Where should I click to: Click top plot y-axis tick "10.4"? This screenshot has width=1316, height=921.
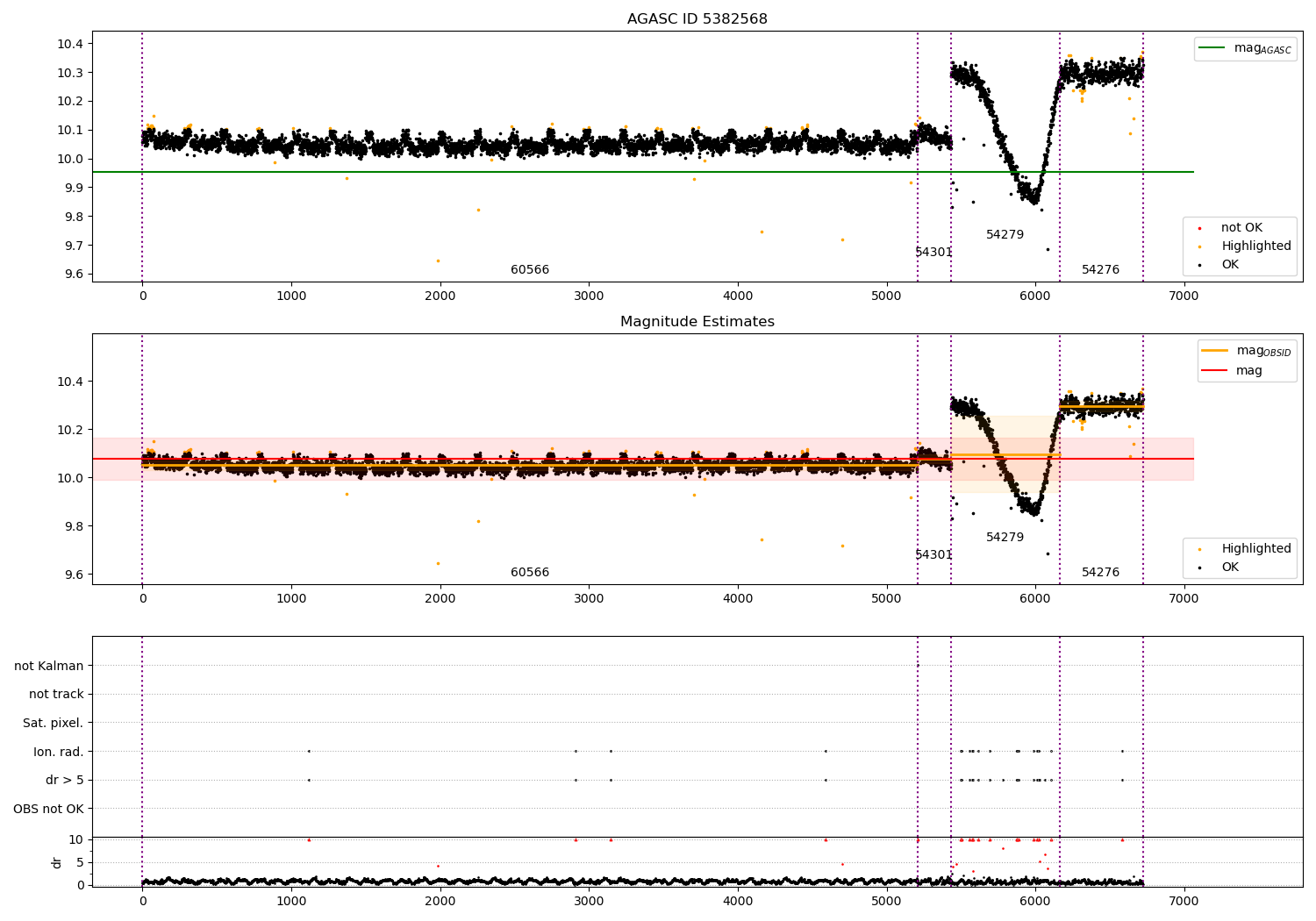[x=69, y=44]
